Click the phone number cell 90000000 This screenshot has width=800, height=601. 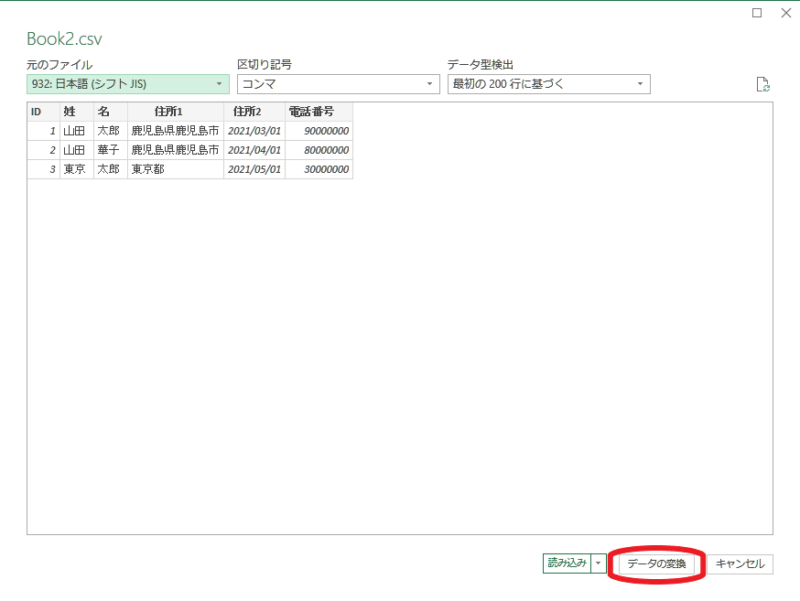[x=318, y=131]
